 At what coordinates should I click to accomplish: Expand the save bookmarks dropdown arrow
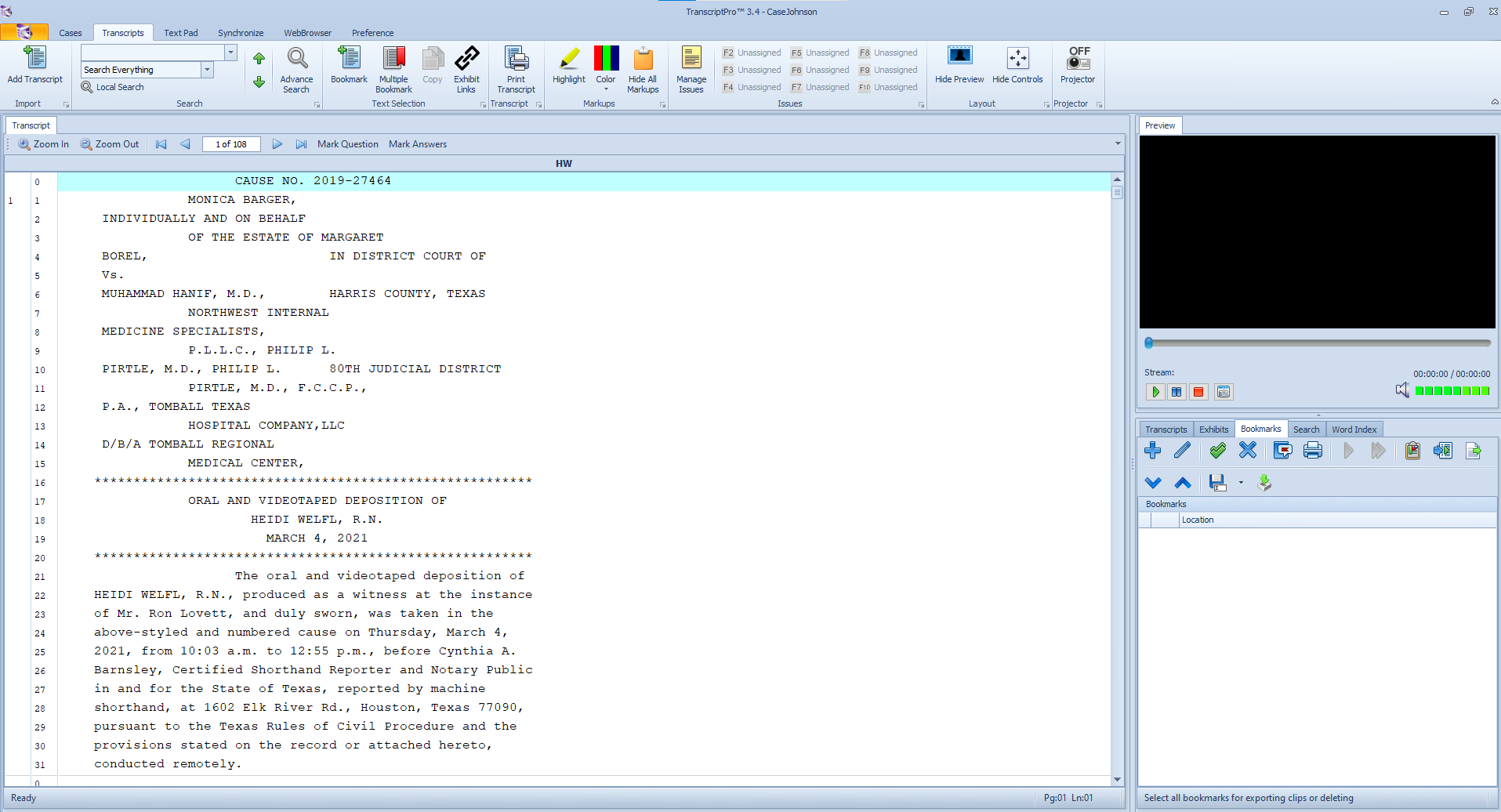click(1240, 483)
